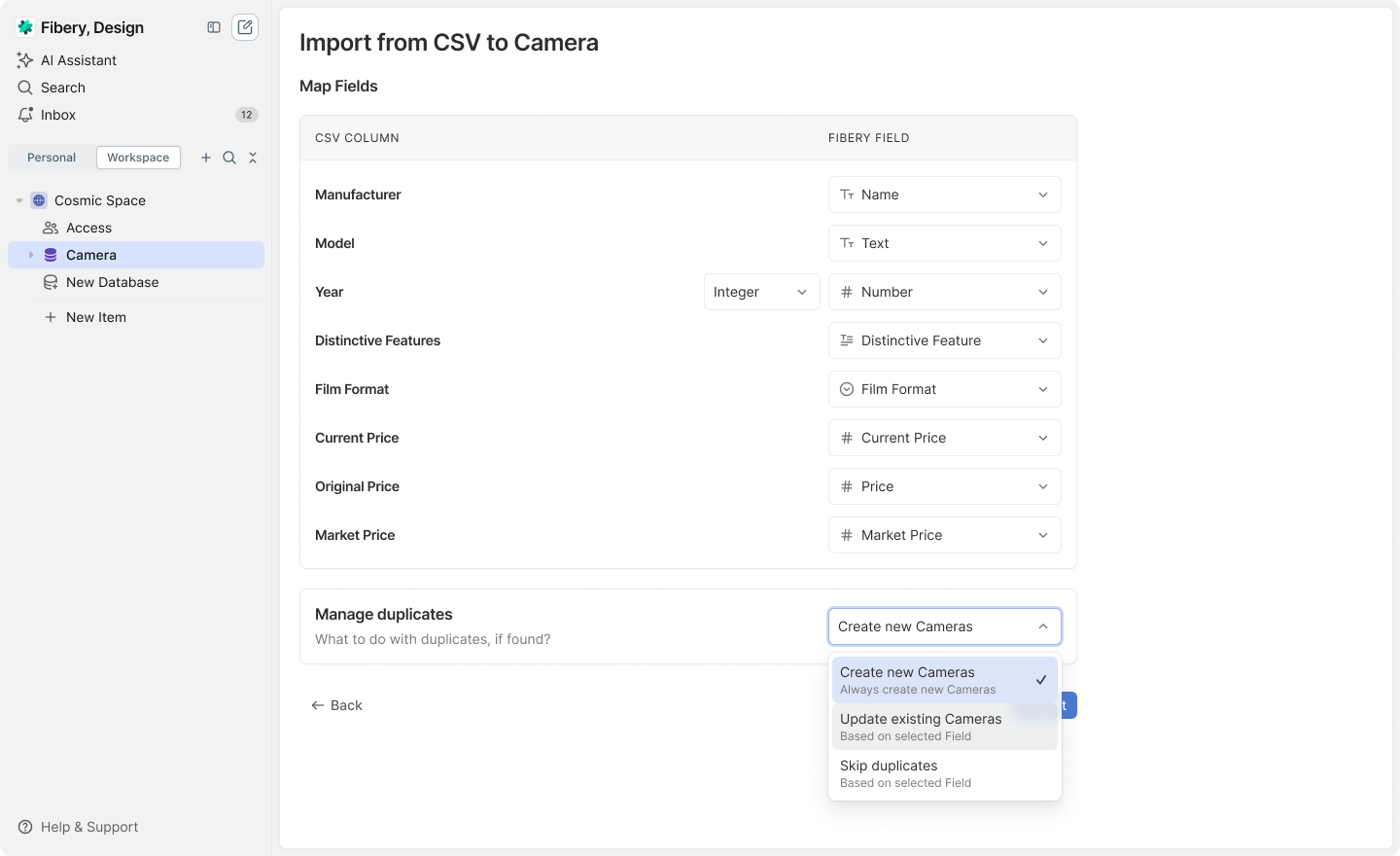Open the AI Assistant
The height and width of the screenshot is (856, 1400).
coord(78,60)
